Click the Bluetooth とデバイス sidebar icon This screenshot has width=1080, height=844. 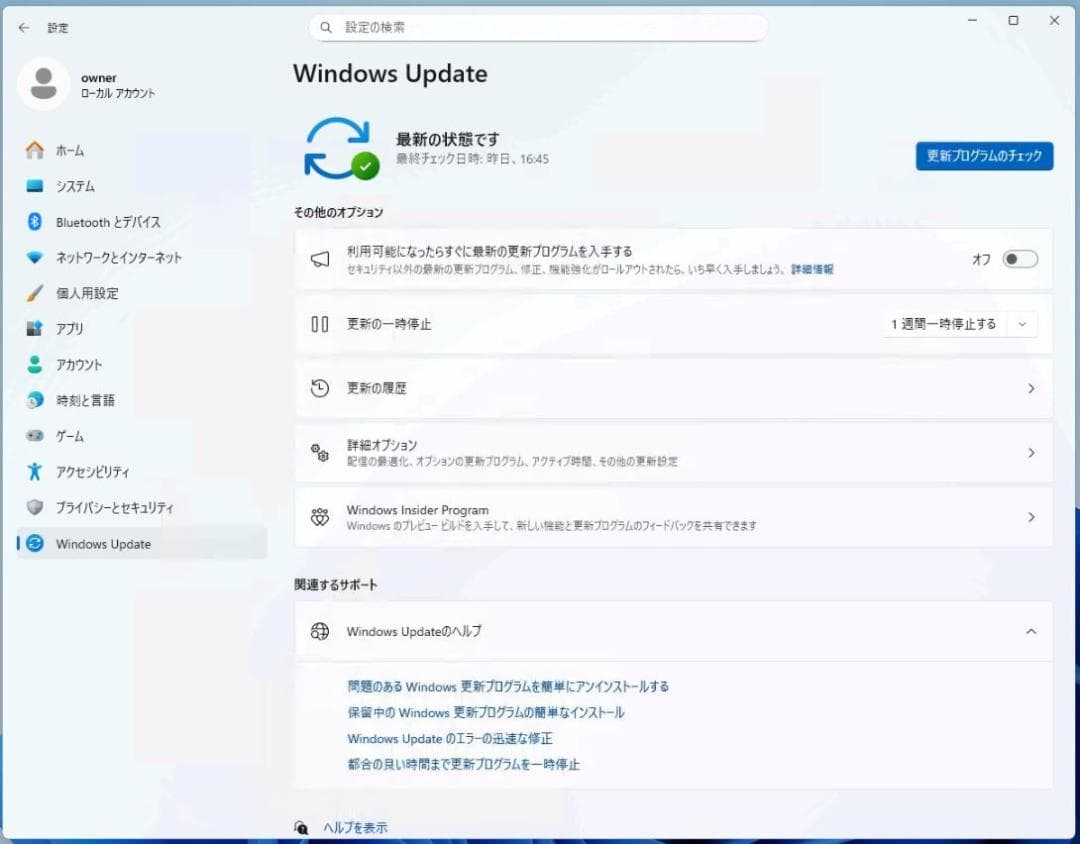point(35,222)
